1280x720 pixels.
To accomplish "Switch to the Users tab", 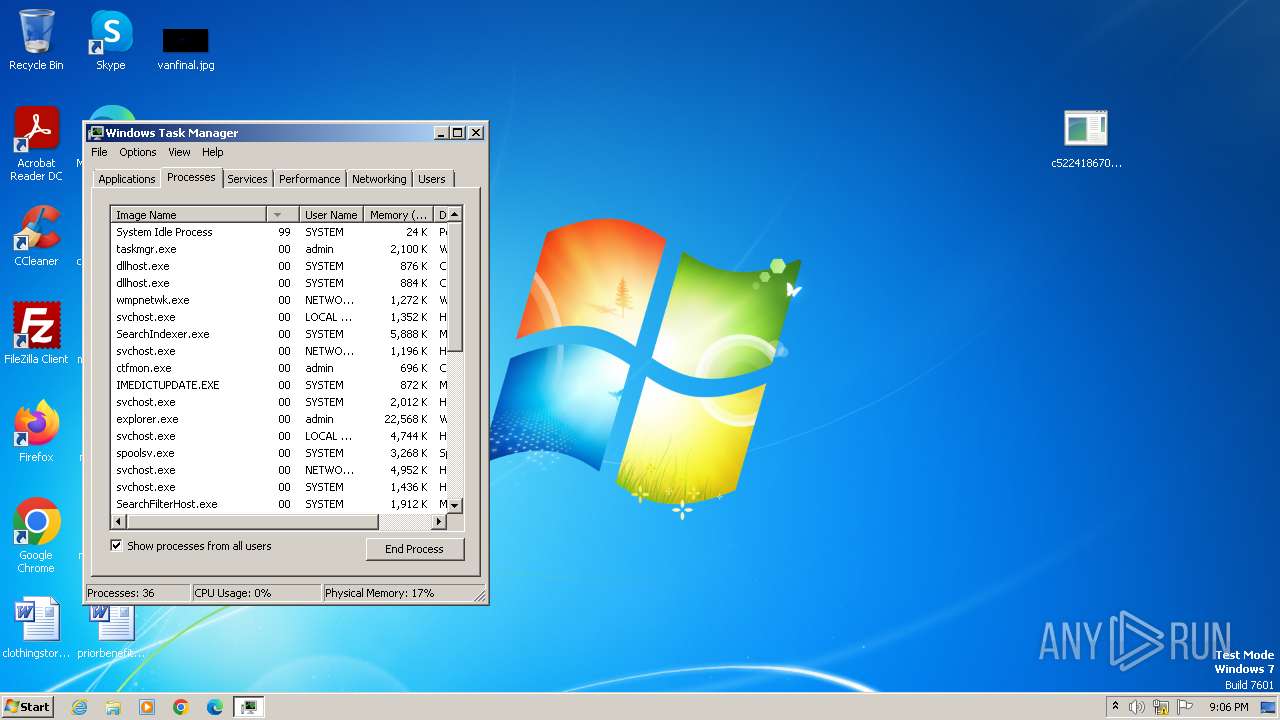I will [432, 179].
